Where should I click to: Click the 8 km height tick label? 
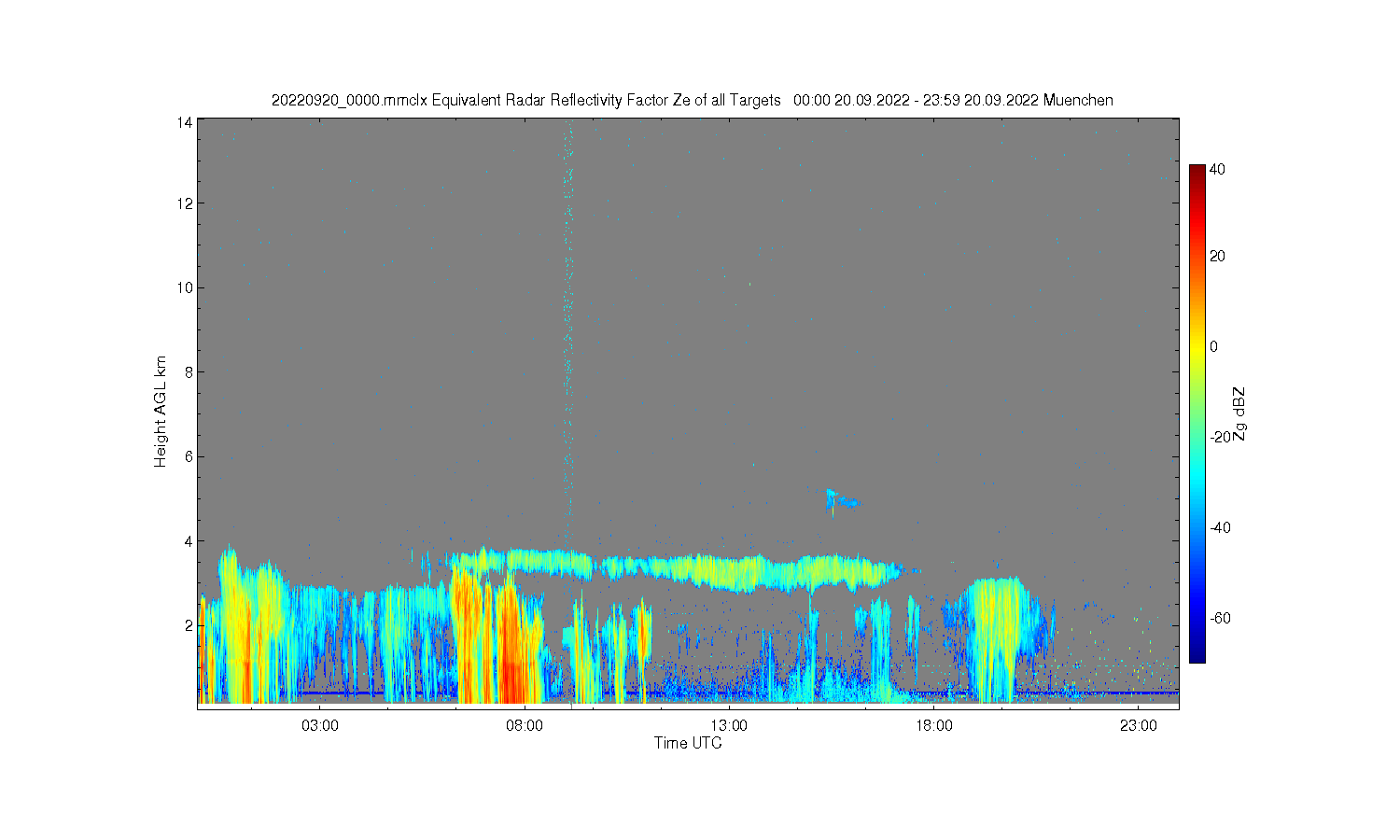[x=189, y=371]
